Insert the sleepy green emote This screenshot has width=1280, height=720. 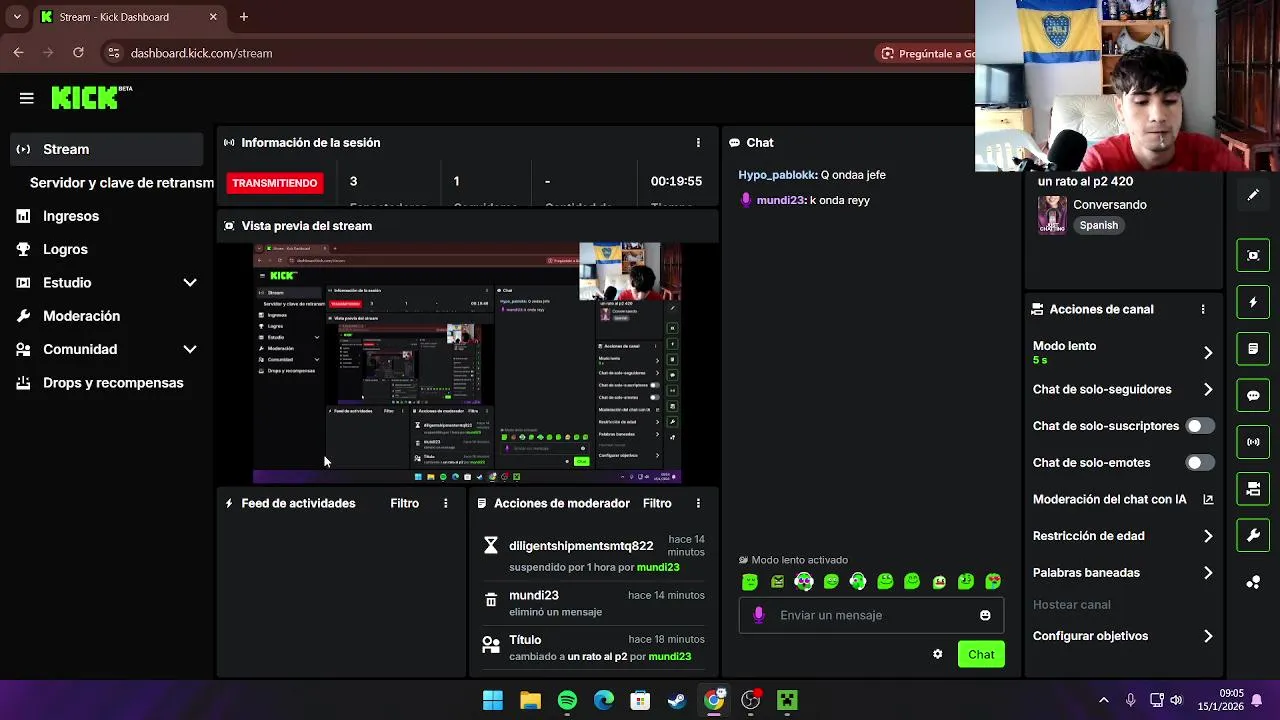(x=750, y=581)
